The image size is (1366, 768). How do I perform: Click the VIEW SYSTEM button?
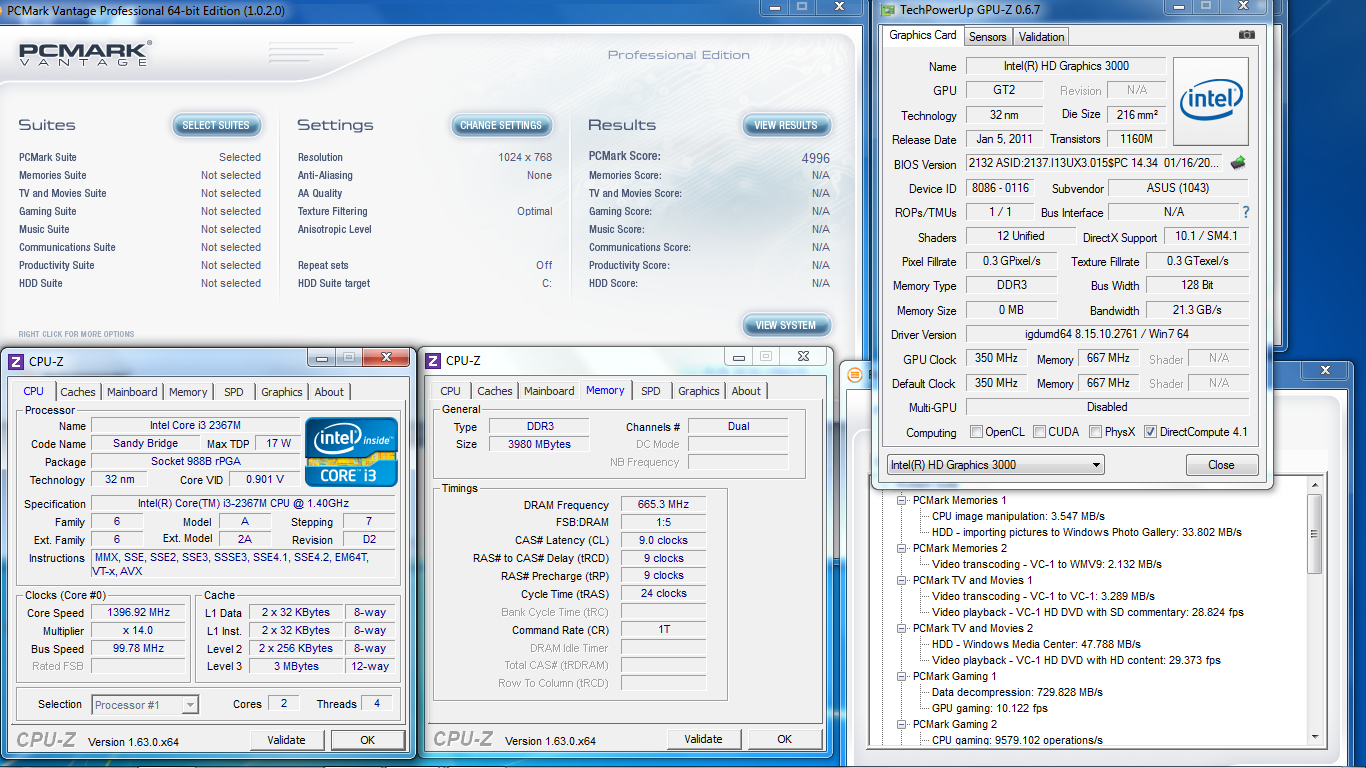click(786, 326)
